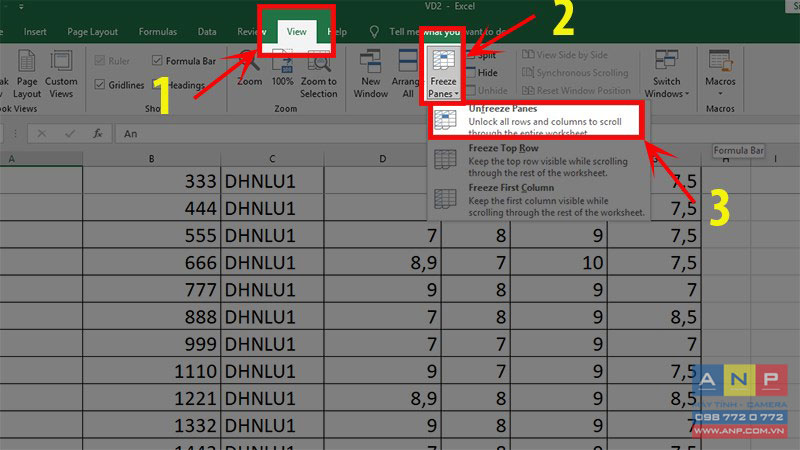The width and height of the screenshot is (800, 450).
Task: Click Reset Window Position
Action: (x=577, y=91)
